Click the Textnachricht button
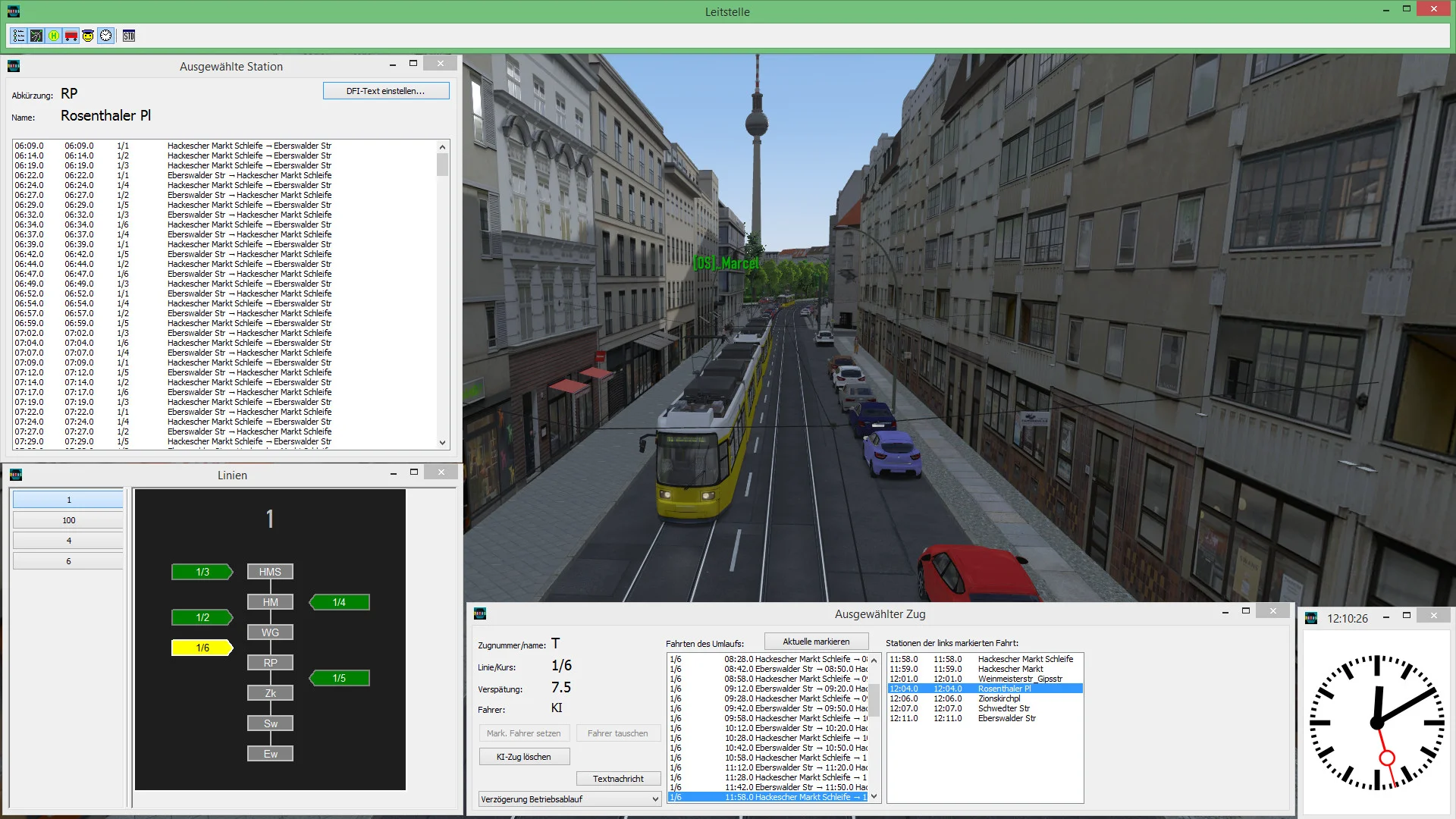The height and width of the screenshot is (819, 1456). (x=618, y=778)
